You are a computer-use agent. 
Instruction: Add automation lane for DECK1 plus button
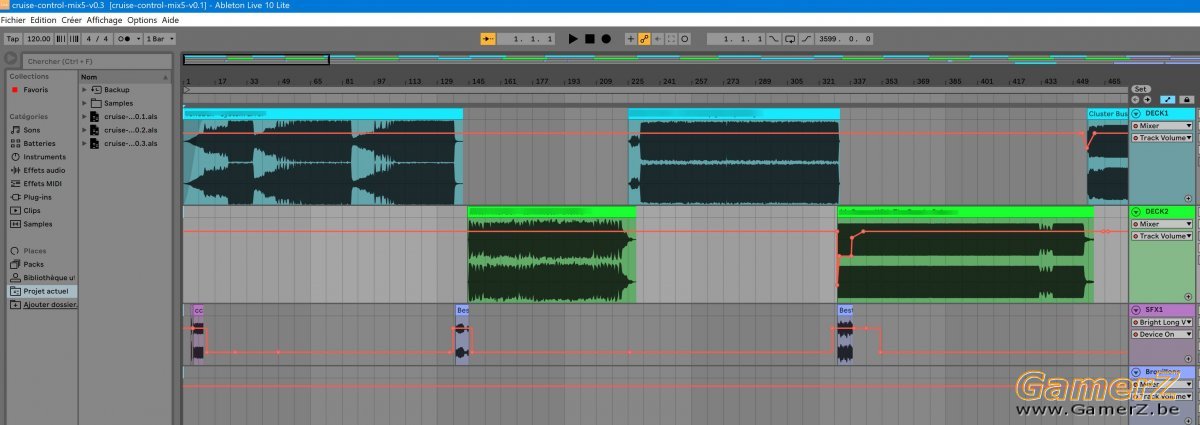click(1188, 198)
